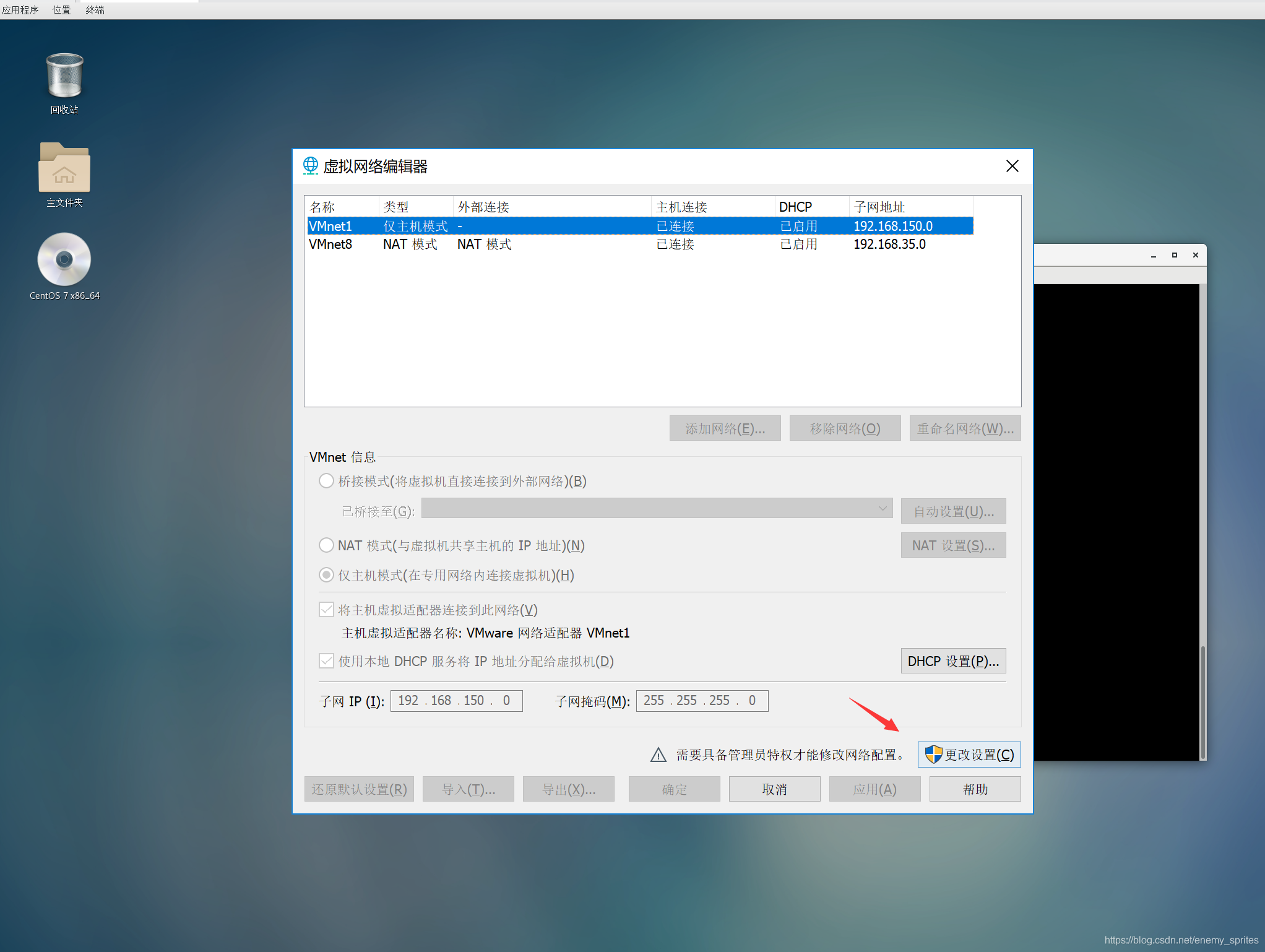The height and width of the screenshot is (952, 1265).
Task: Open the 主文件夹 home folder icon
Action: coord(64,168)
